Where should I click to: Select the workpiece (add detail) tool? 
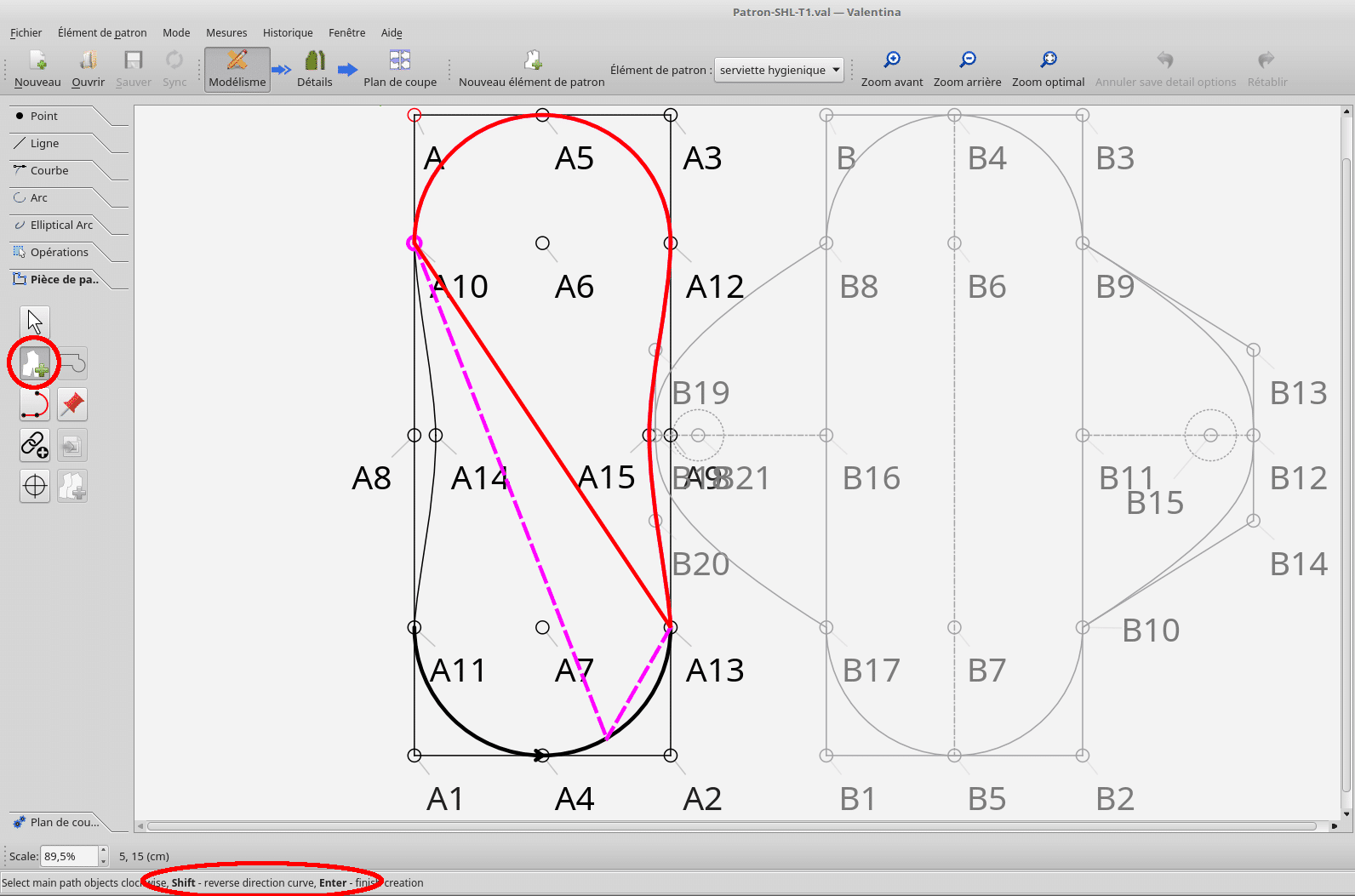point(35,363)
